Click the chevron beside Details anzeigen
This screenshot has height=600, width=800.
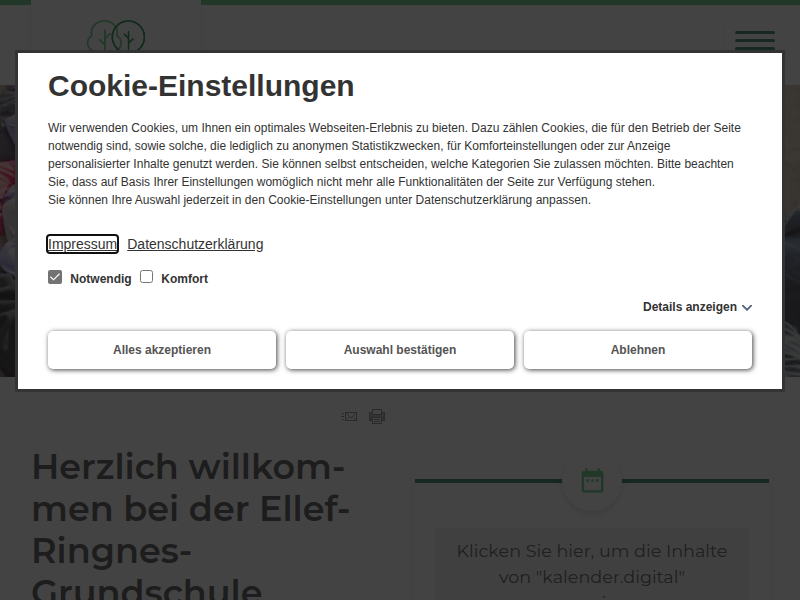tap(747, 308)
